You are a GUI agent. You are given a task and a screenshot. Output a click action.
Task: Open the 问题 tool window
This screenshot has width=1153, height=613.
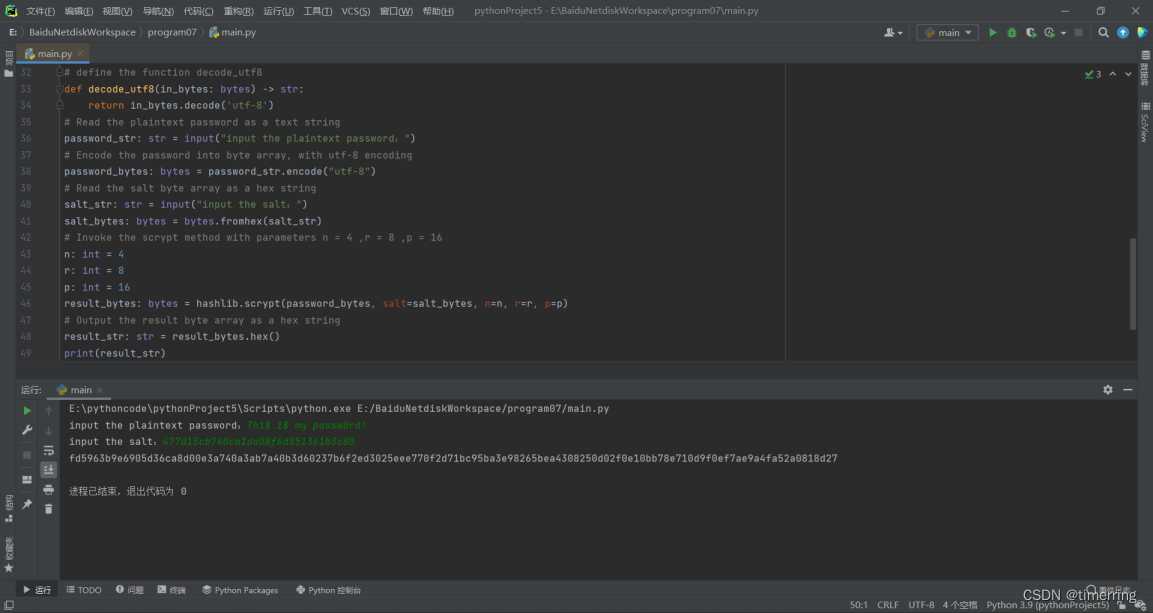point(129,589)
